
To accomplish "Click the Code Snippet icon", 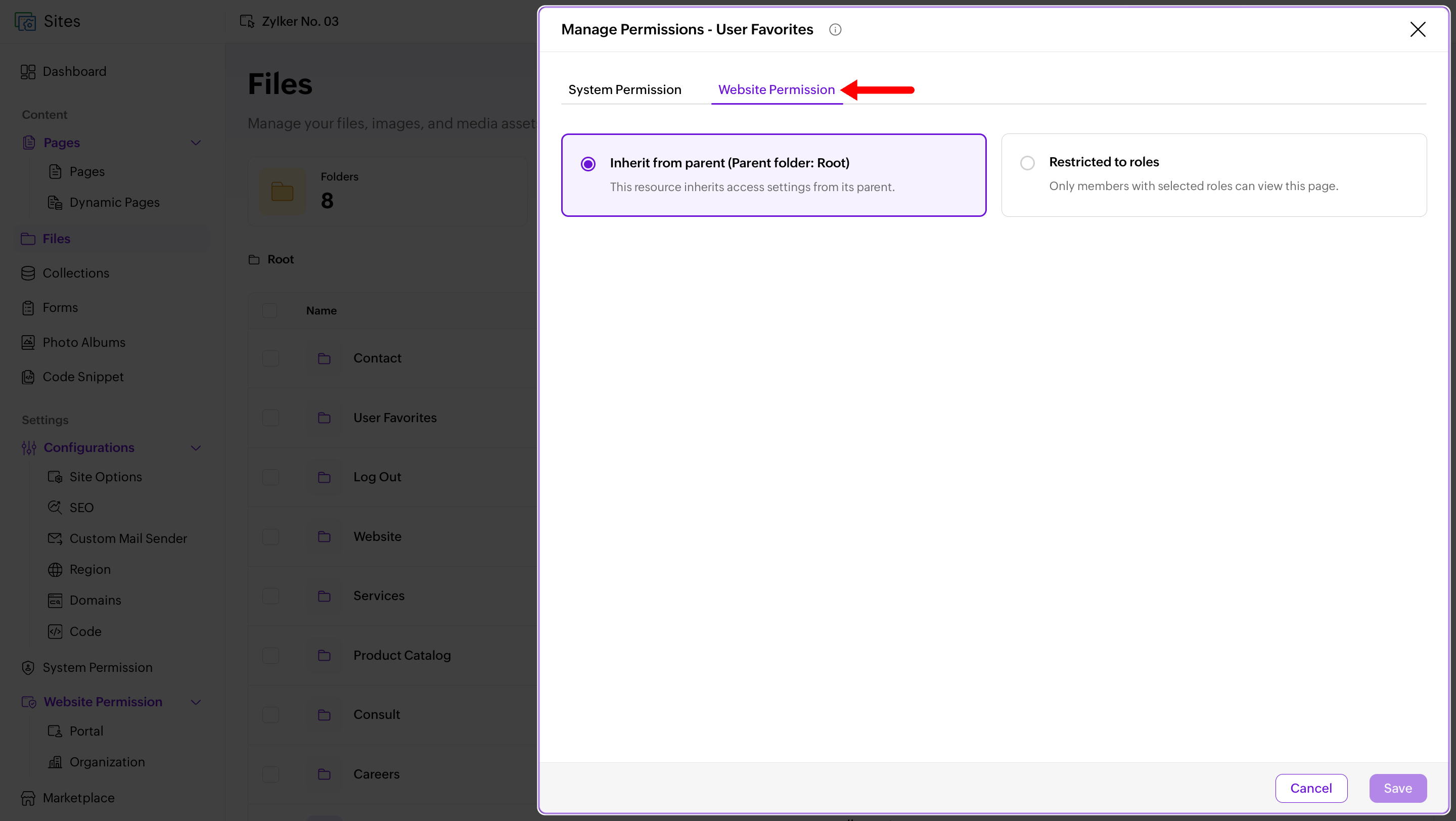I will (28, 377).
